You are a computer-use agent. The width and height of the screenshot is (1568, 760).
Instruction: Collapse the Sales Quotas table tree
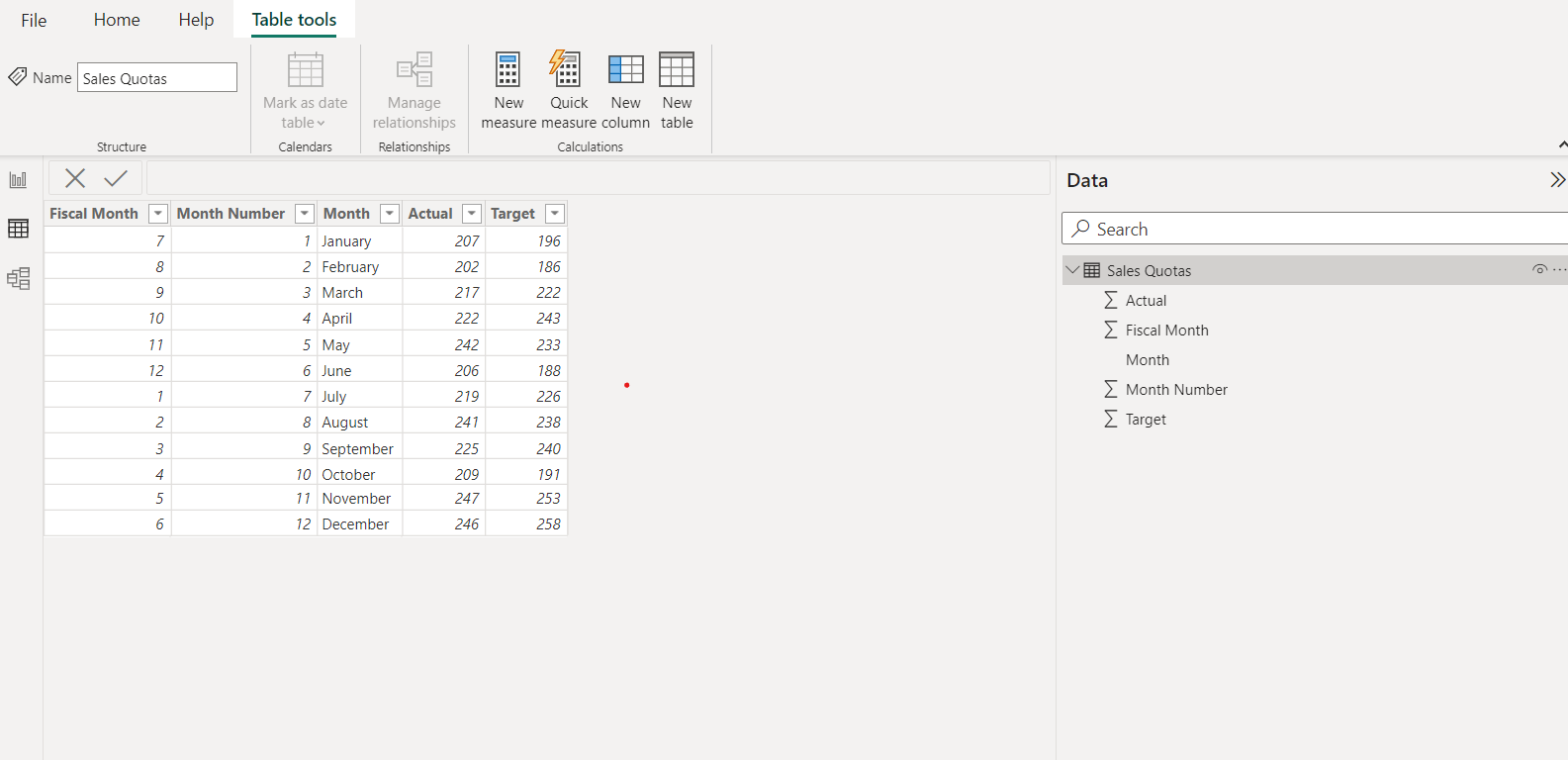pyautogui.click(x=1072, y=269)
